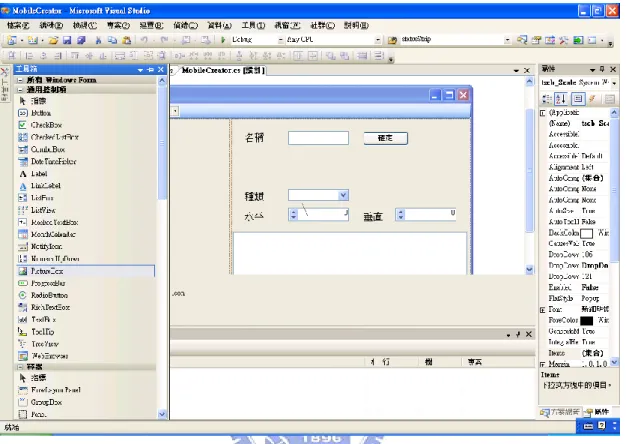The image size is (626, 444).
Task: Click the 確定 button on the form
Action: click(x=386, y=138)
